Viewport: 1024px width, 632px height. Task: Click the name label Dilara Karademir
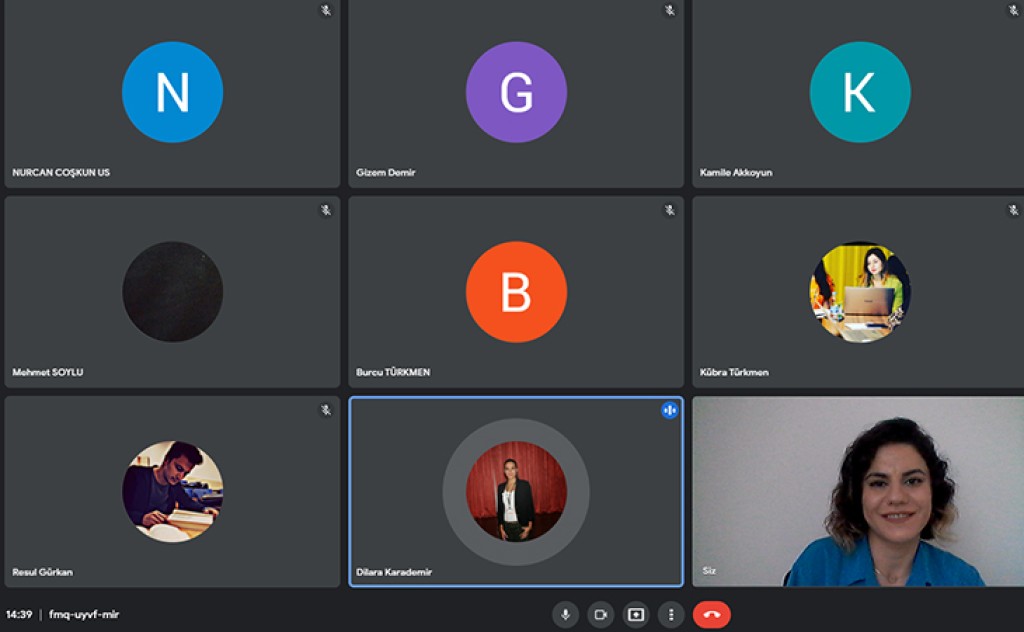[394, 572]
